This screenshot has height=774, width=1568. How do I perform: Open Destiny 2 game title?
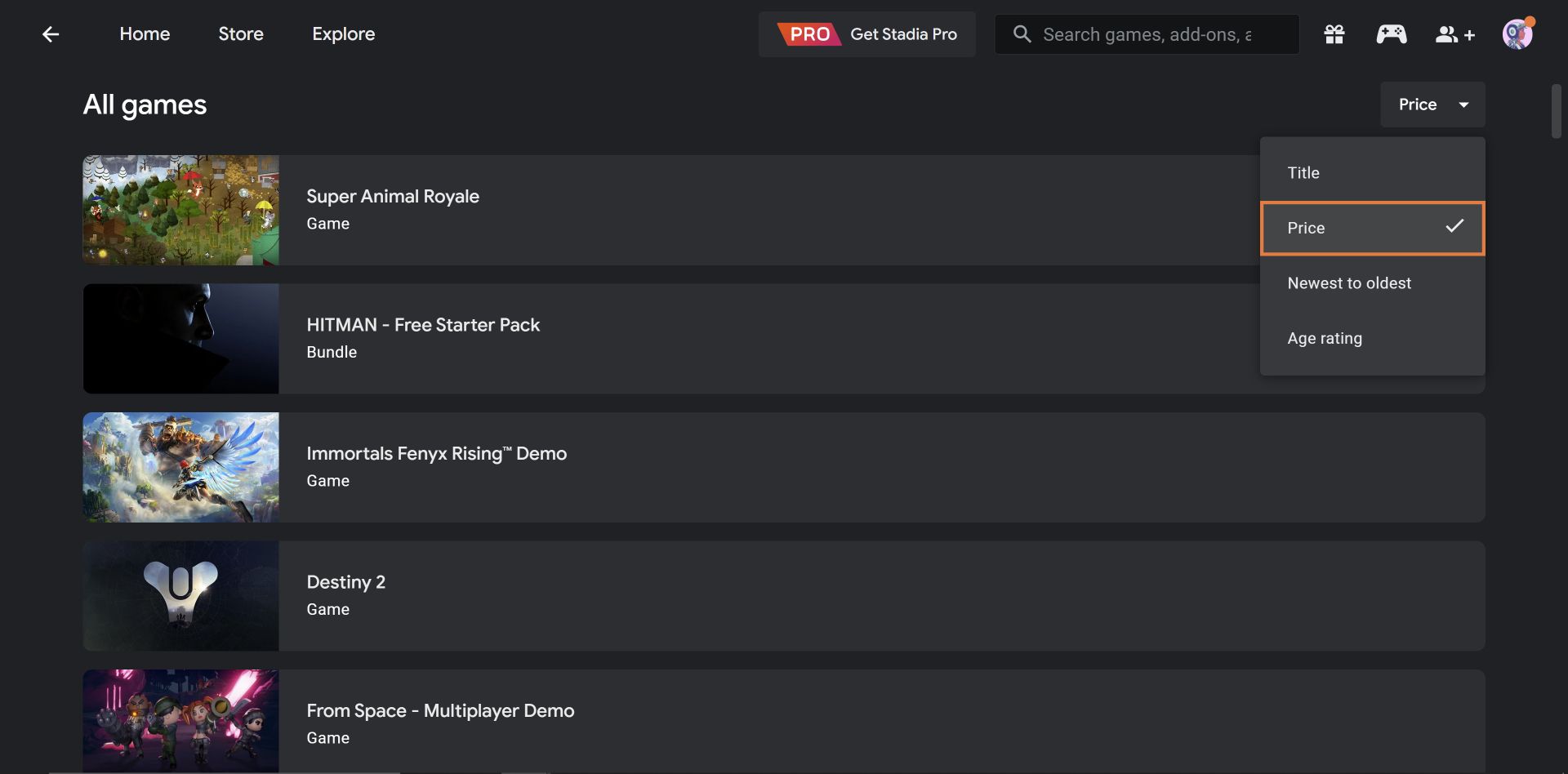[345, 582]
